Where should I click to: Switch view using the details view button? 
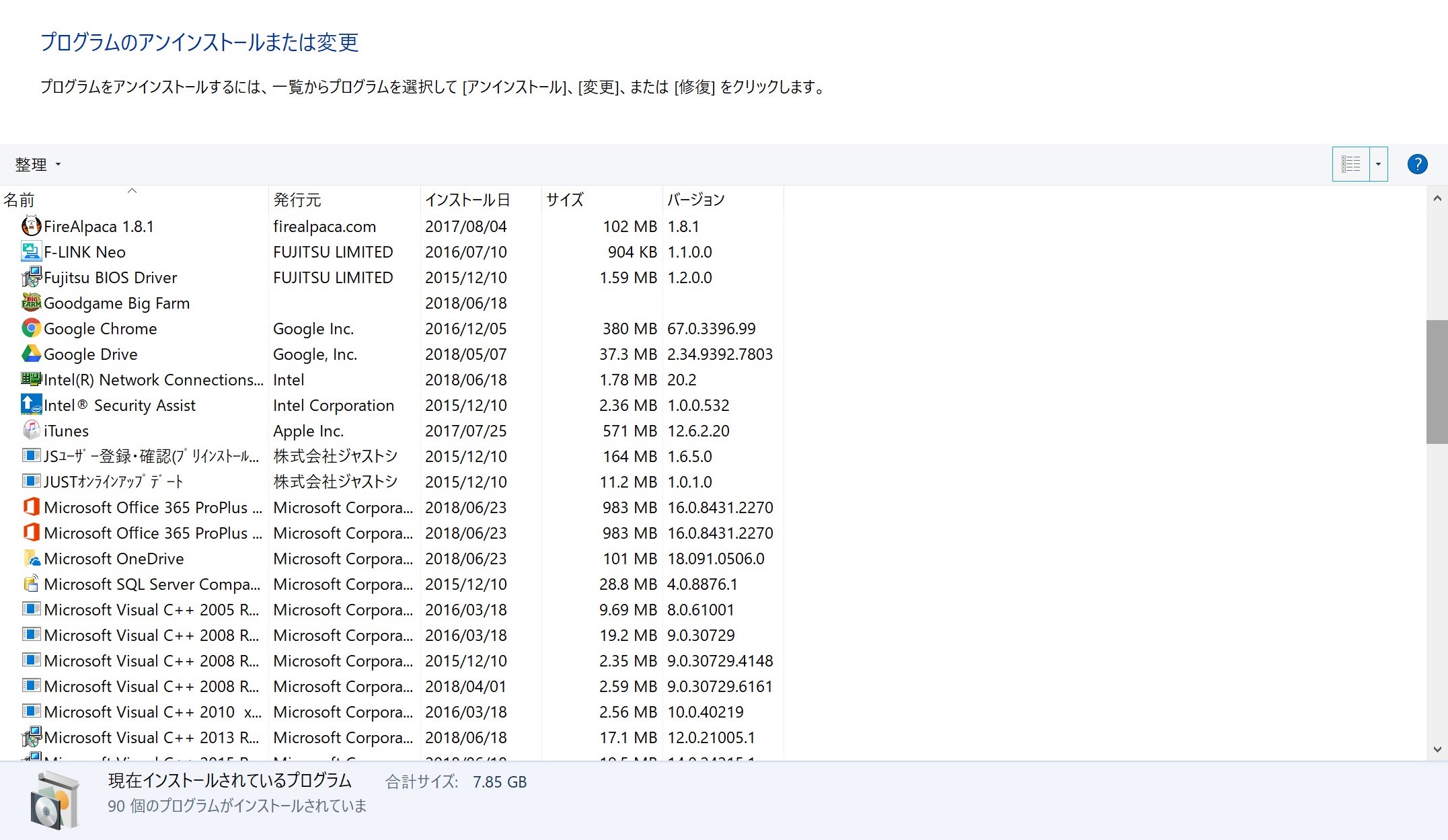[x=1350, y=164]
